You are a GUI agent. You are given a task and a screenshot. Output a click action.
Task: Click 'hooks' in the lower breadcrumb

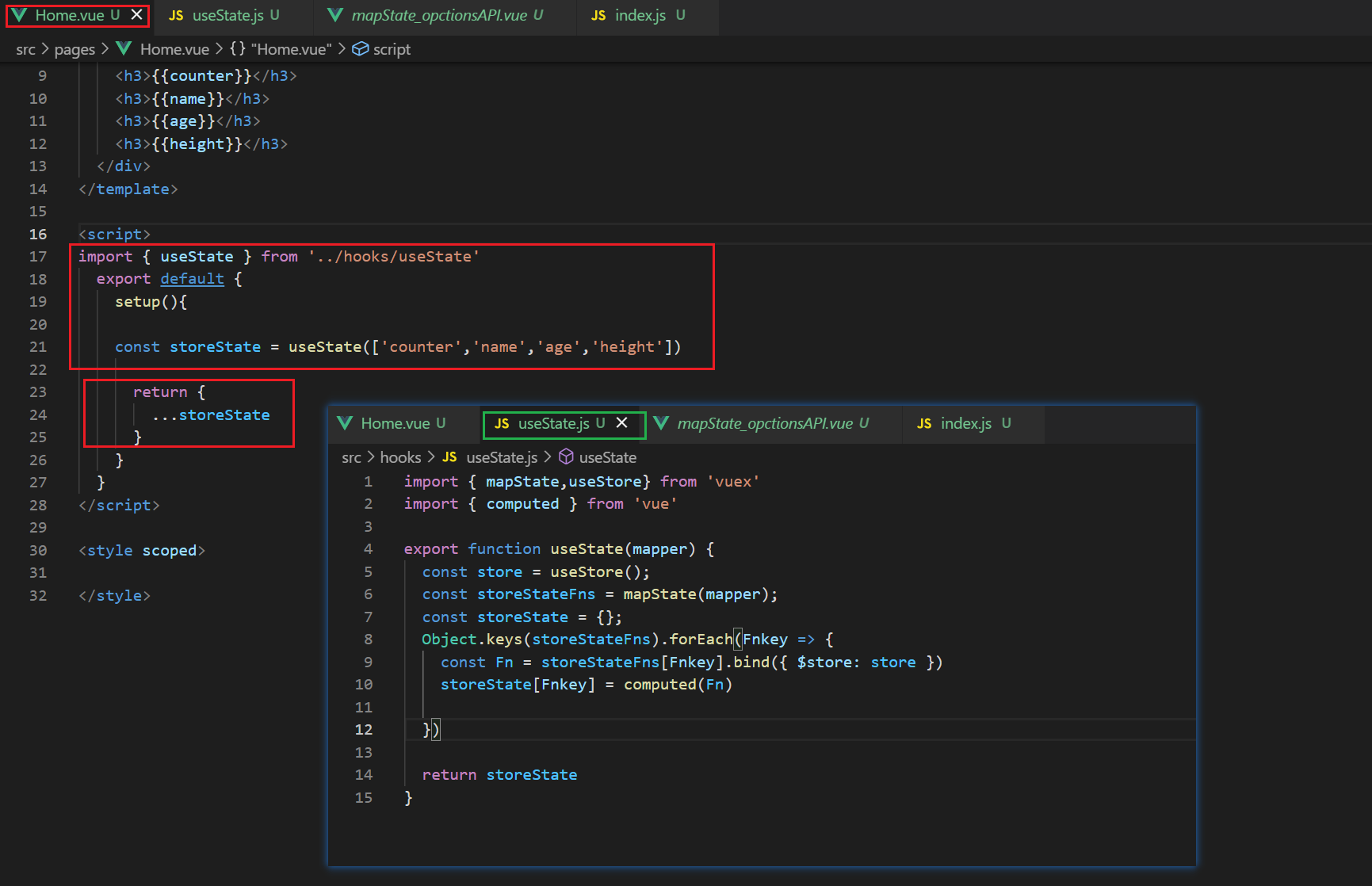[400, 457]
